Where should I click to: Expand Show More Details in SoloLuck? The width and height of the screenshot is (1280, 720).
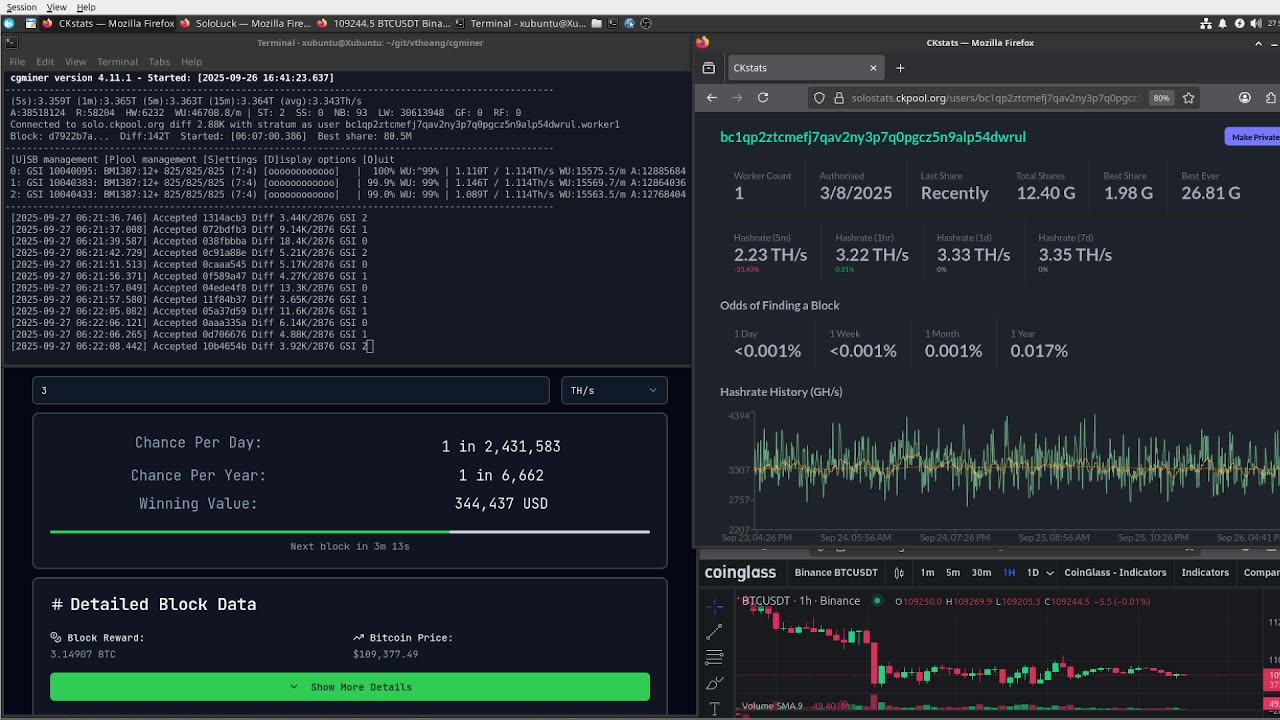(x=350, y=687)
